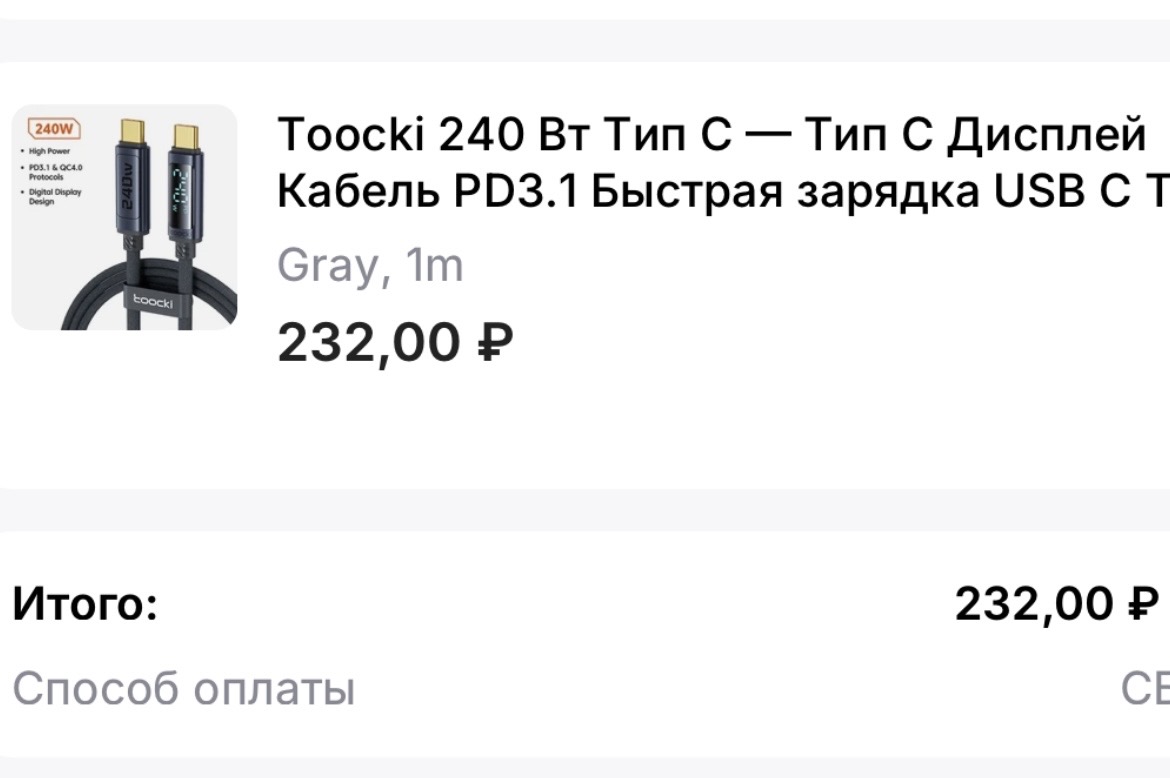
Task: Select the "Gray, 1m" variant text
Action: point(369,266)
